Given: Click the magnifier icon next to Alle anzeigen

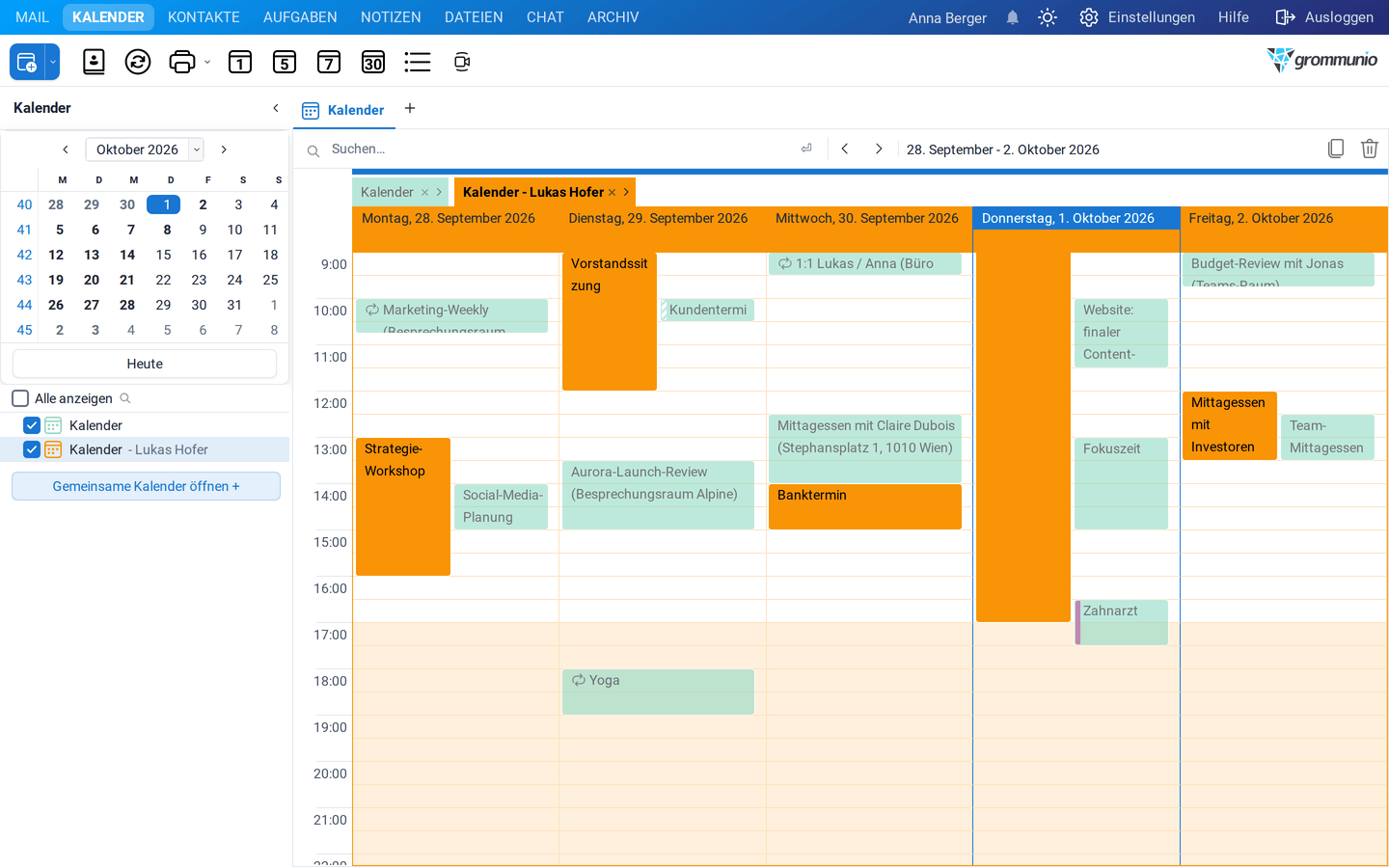Looking at the screenshot, I should point(125,398).
